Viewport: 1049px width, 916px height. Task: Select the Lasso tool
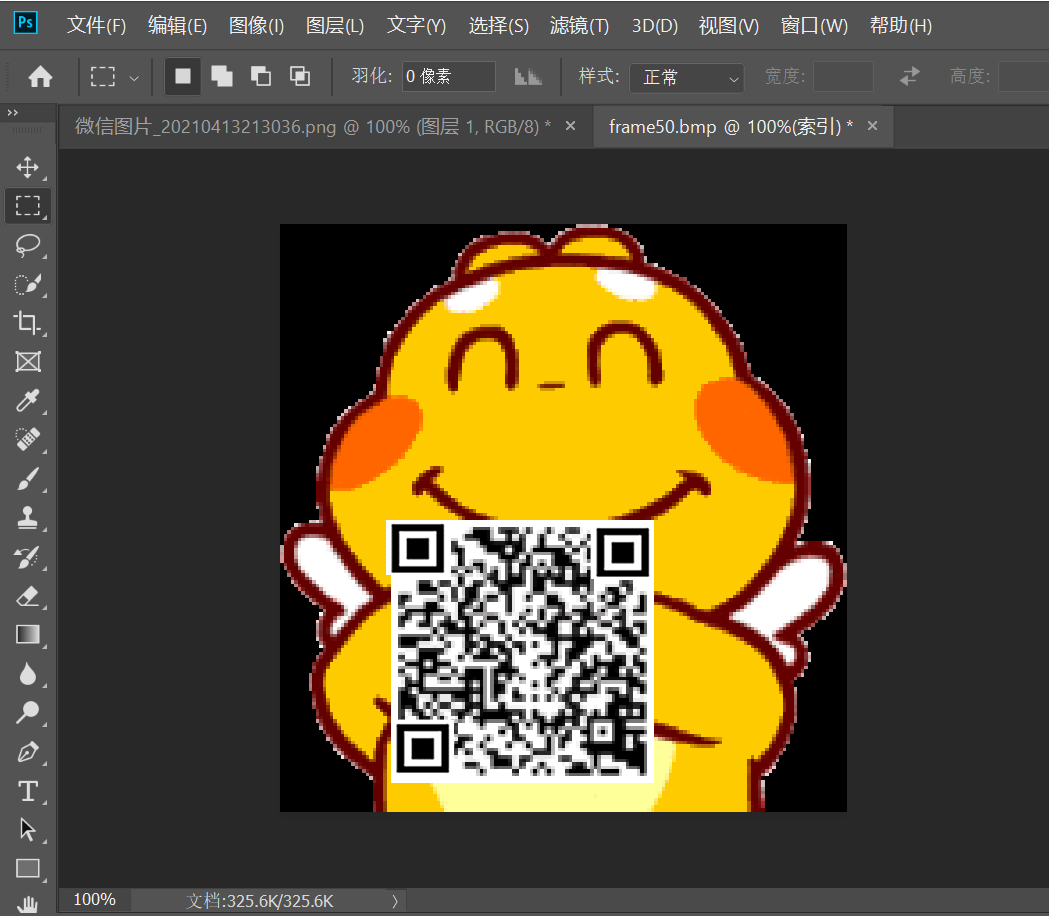pyautogui.click(x=27, y=245)
